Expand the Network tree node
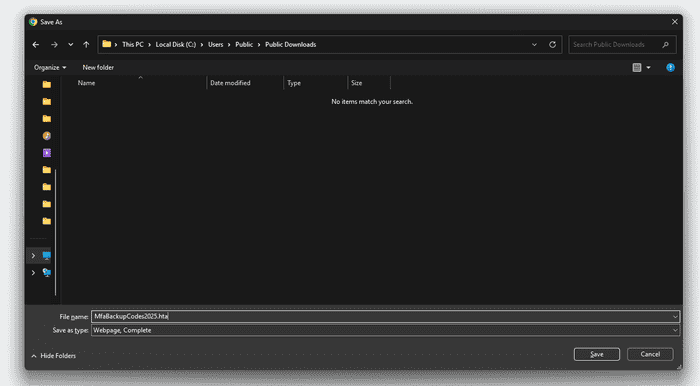Screen dimensions: 700x386 tap(33, 273)
